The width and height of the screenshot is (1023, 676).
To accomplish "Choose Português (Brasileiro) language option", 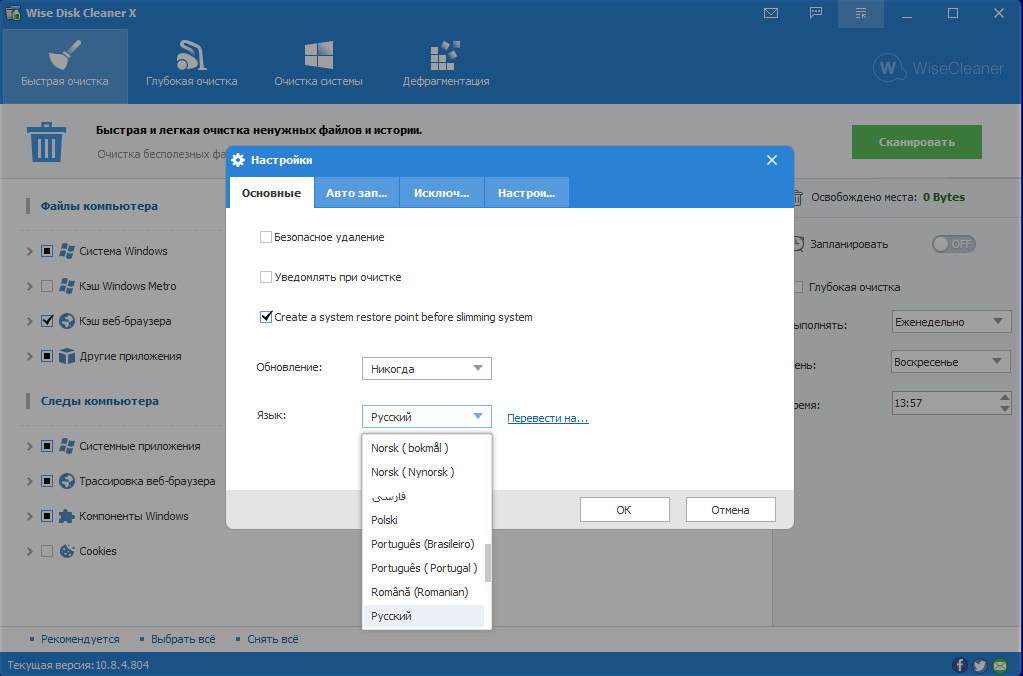I will click(x=423, y=544).
